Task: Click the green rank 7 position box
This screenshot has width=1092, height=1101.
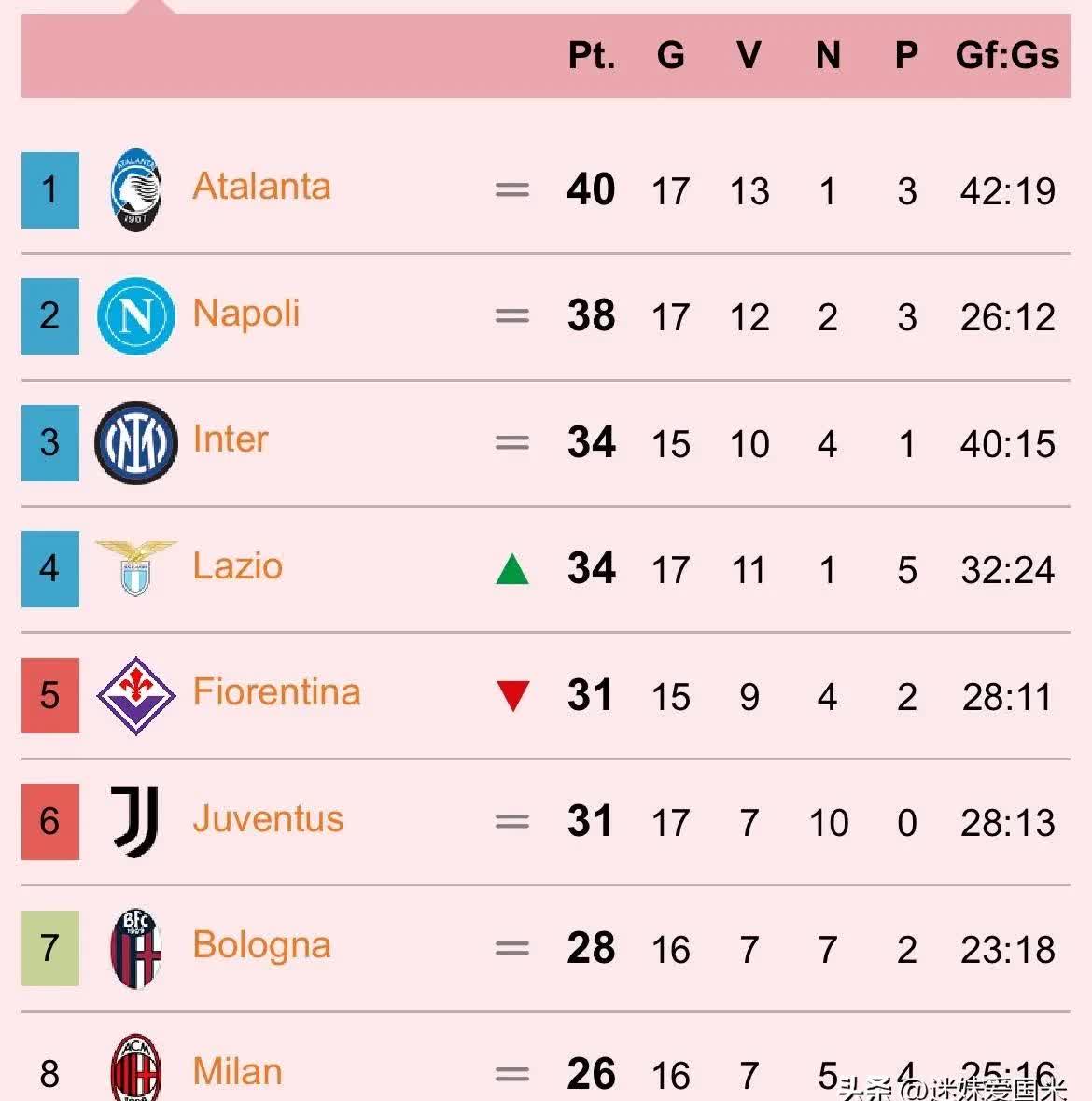Action: click(50, 949)
